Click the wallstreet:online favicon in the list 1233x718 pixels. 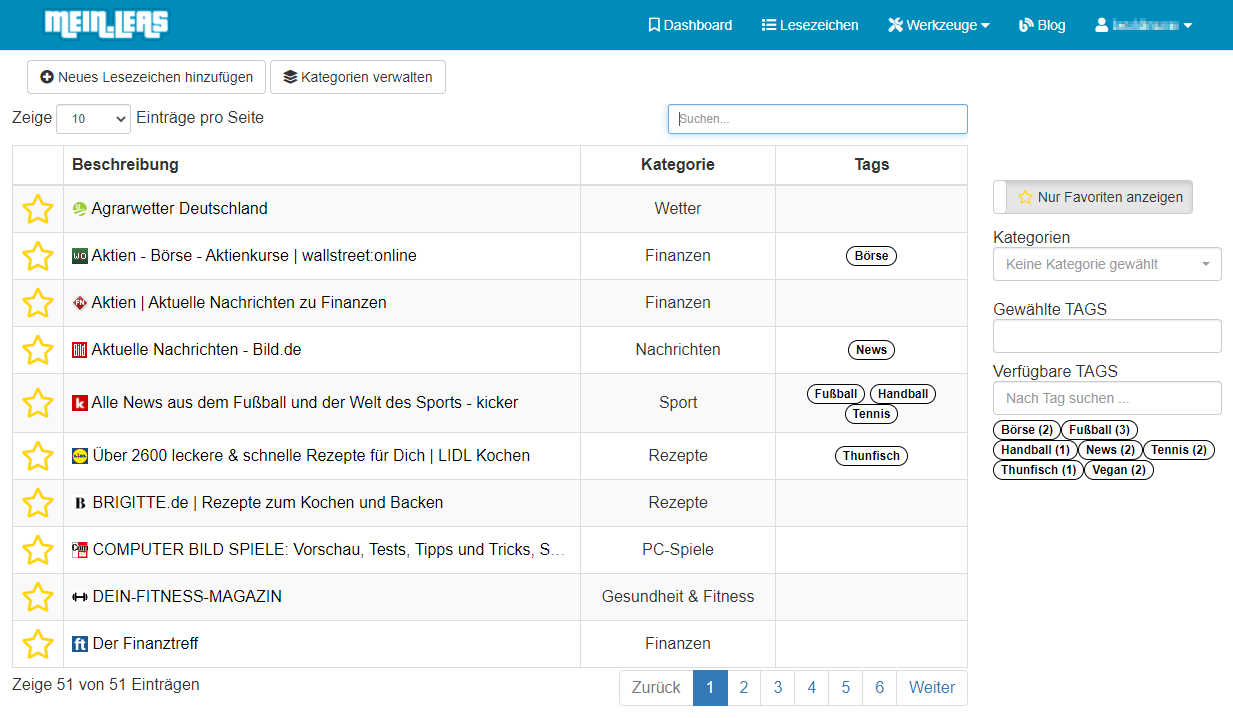pos(80,256)
